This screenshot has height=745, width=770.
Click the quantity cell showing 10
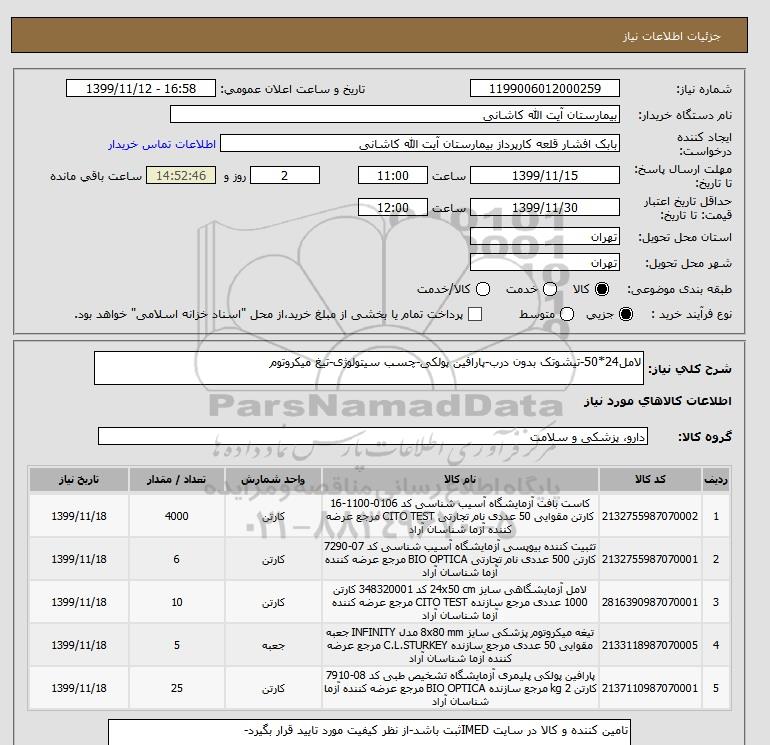pyautogui.click(x=177, y=602)
